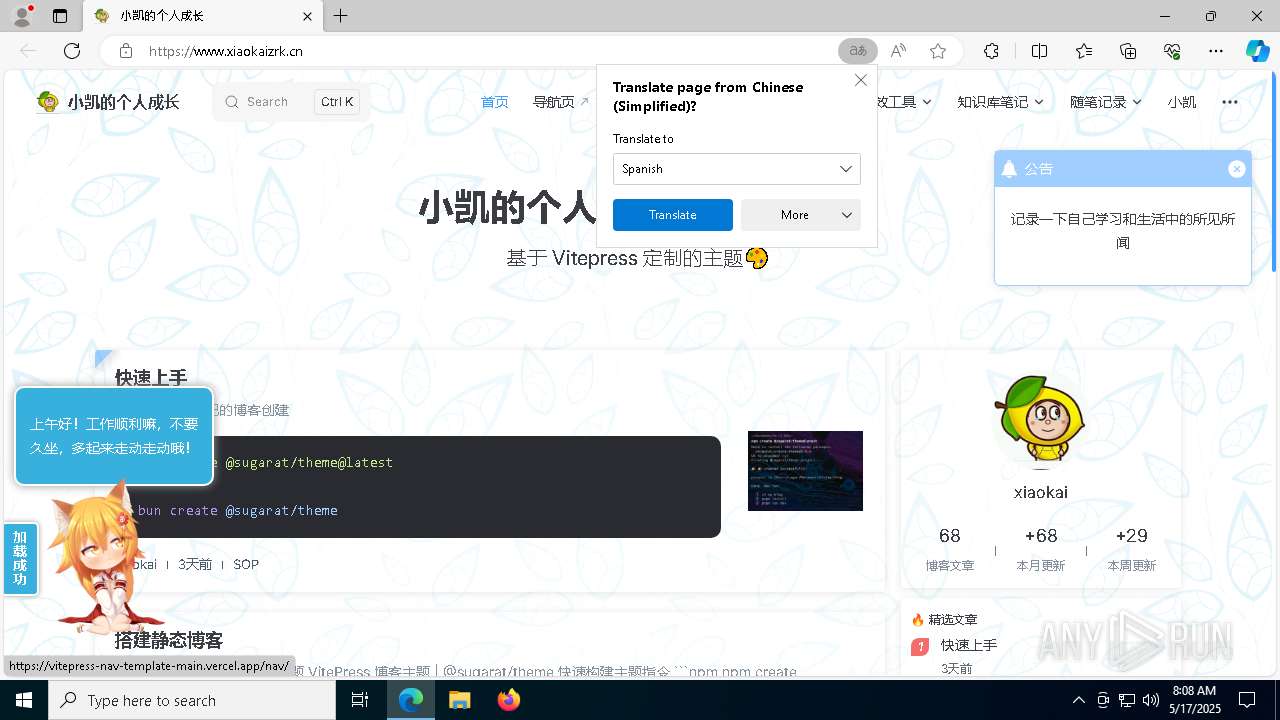Open the Windows Start menu
The width and height of the screenshot is (1280, 720).
[24, 700]
